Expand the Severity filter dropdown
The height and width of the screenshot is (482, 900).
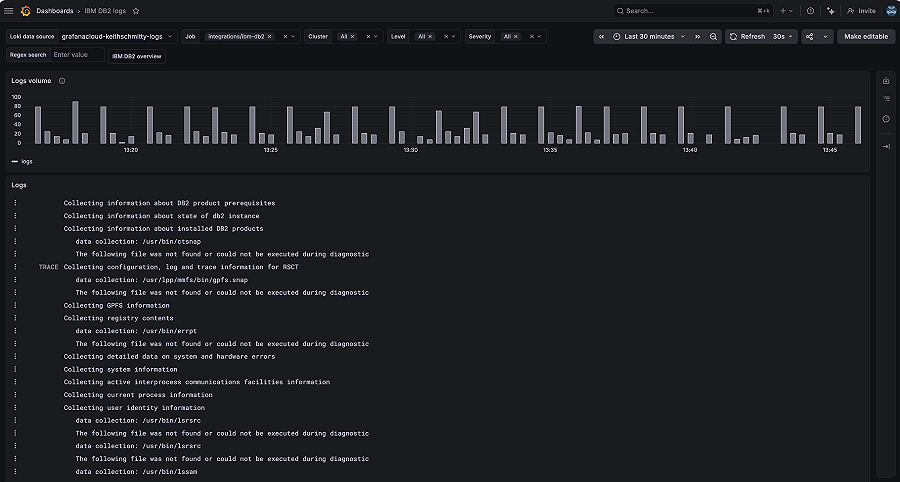[x=539, y=37]
